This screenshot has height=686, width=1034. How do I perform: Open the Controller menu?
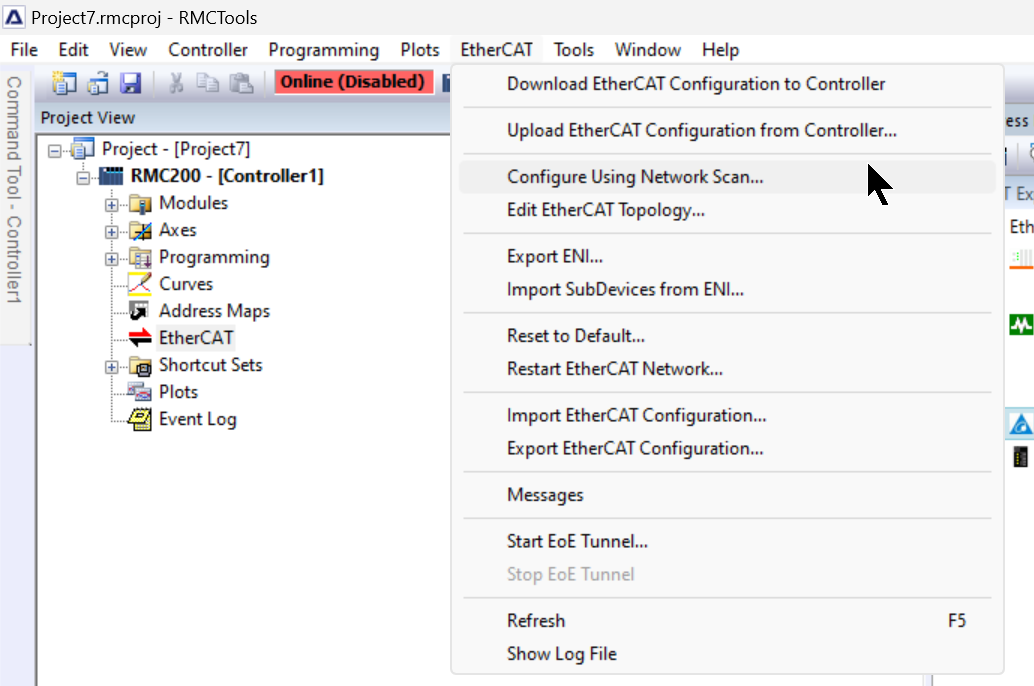pos(208,50)
